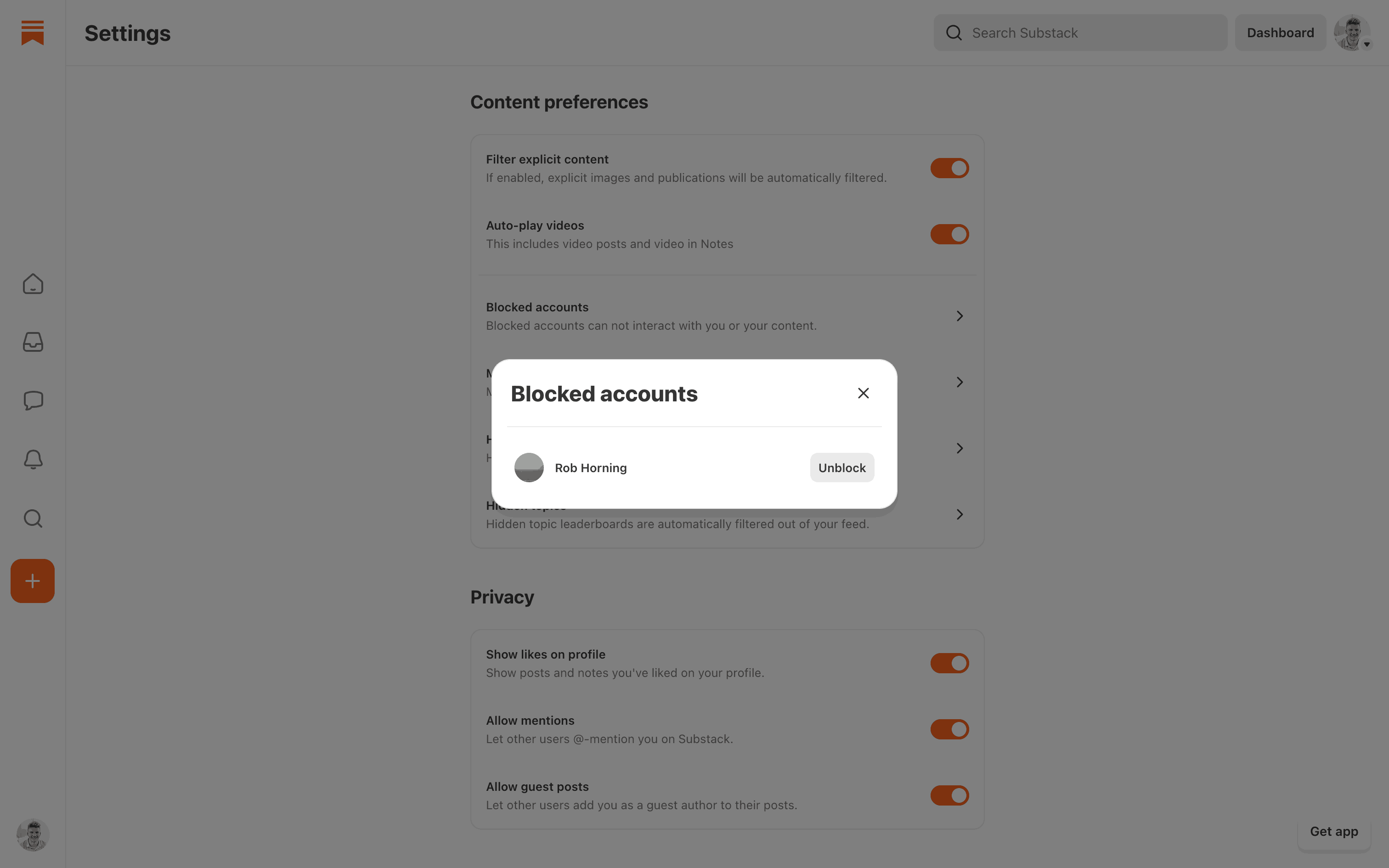Click the orange plus create button
The height and width of the screenshot is (868, 1389).
tap(33, 581)
